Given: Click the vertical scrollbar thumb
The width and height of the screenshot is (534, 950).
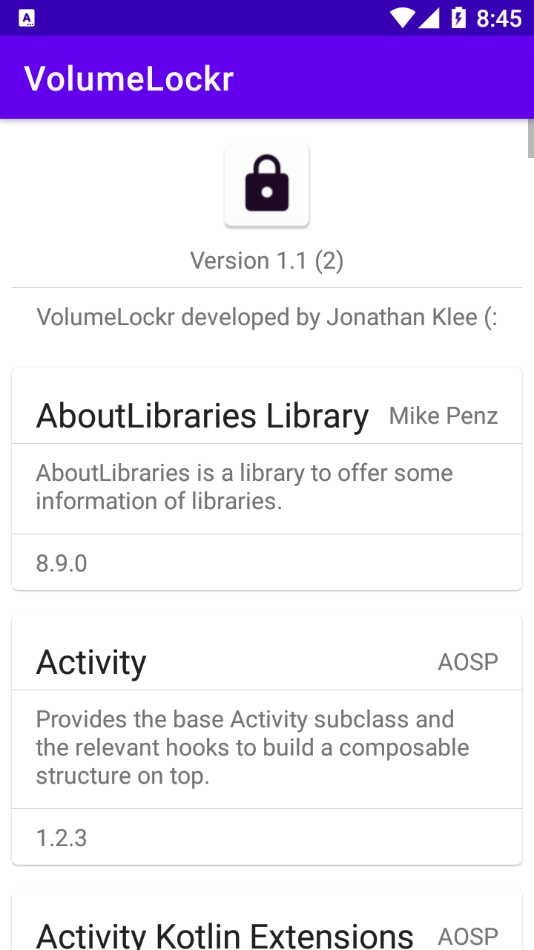Looking at the screenshot, I should 531,138.
